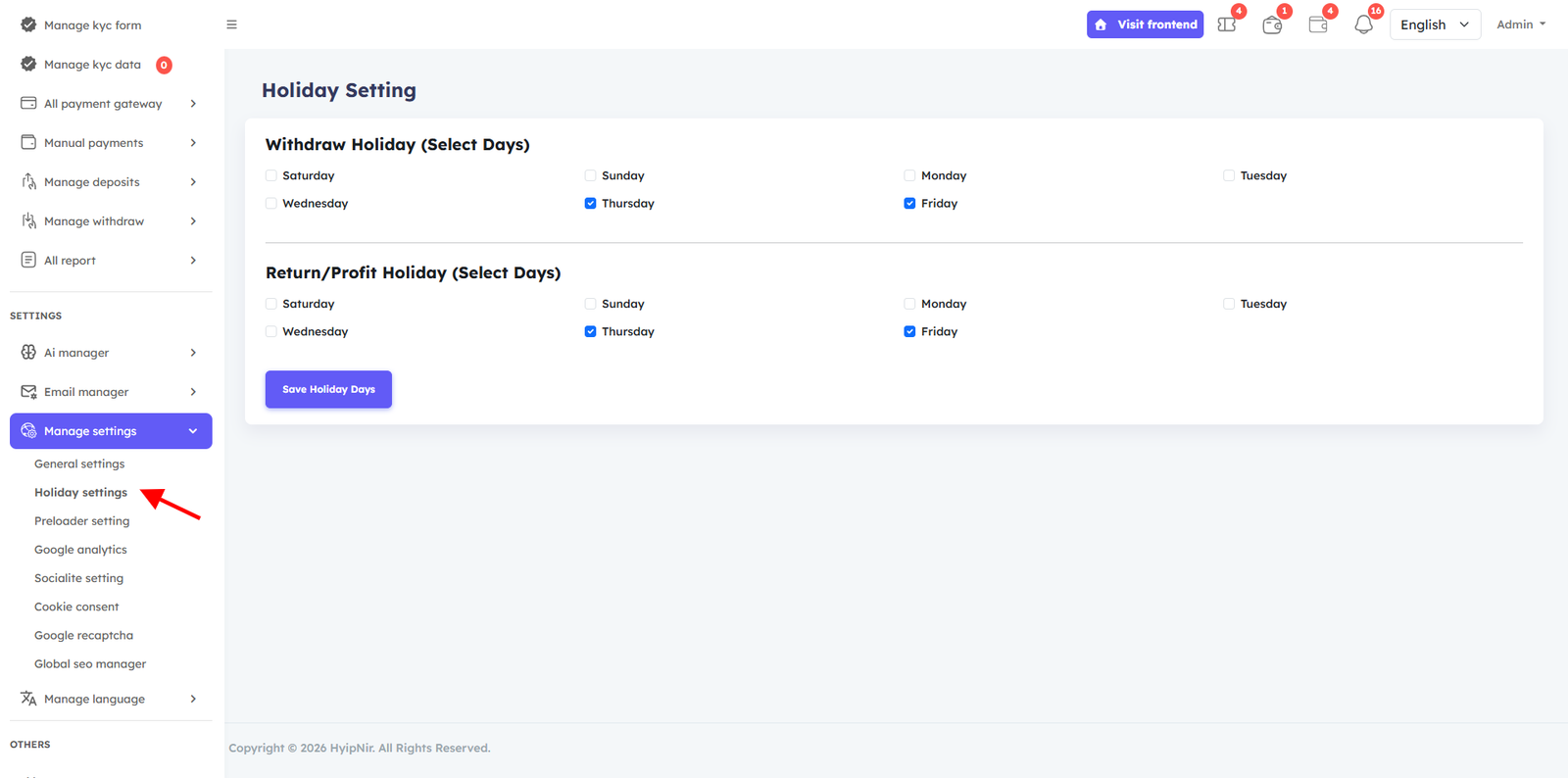This screenshot has width=1568, height=778.
Task: Uncheck Thursday in Withdraw Holiday section
Action: coord(590,204)
